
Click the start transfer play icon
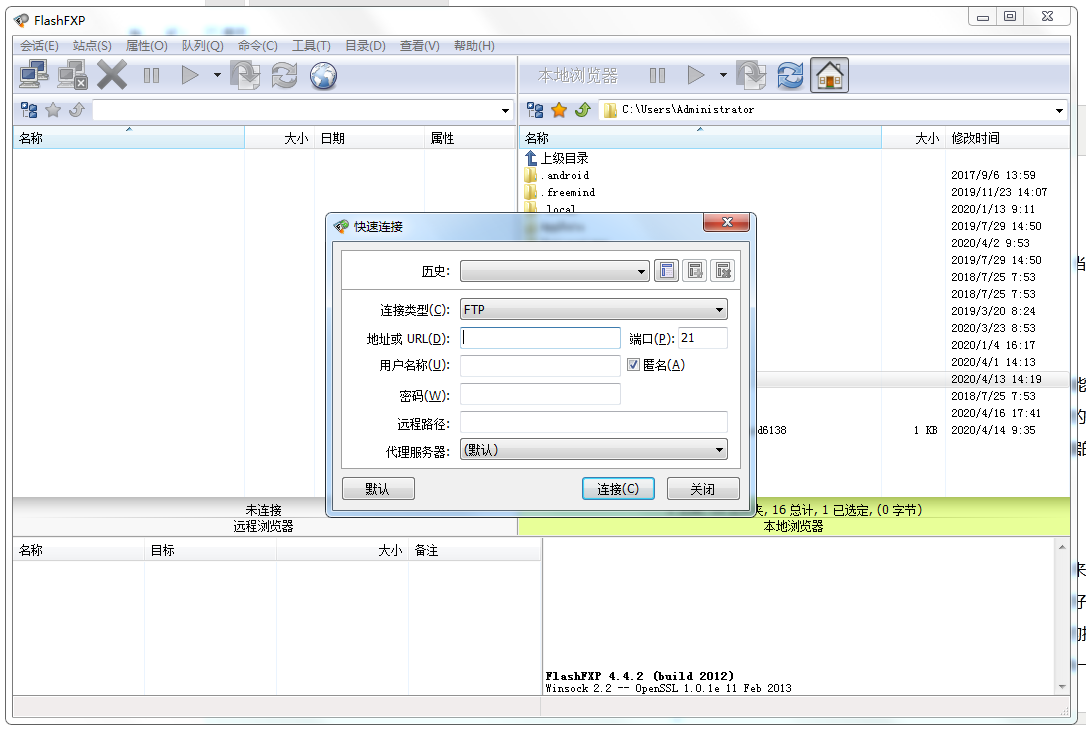coord(190,75)
